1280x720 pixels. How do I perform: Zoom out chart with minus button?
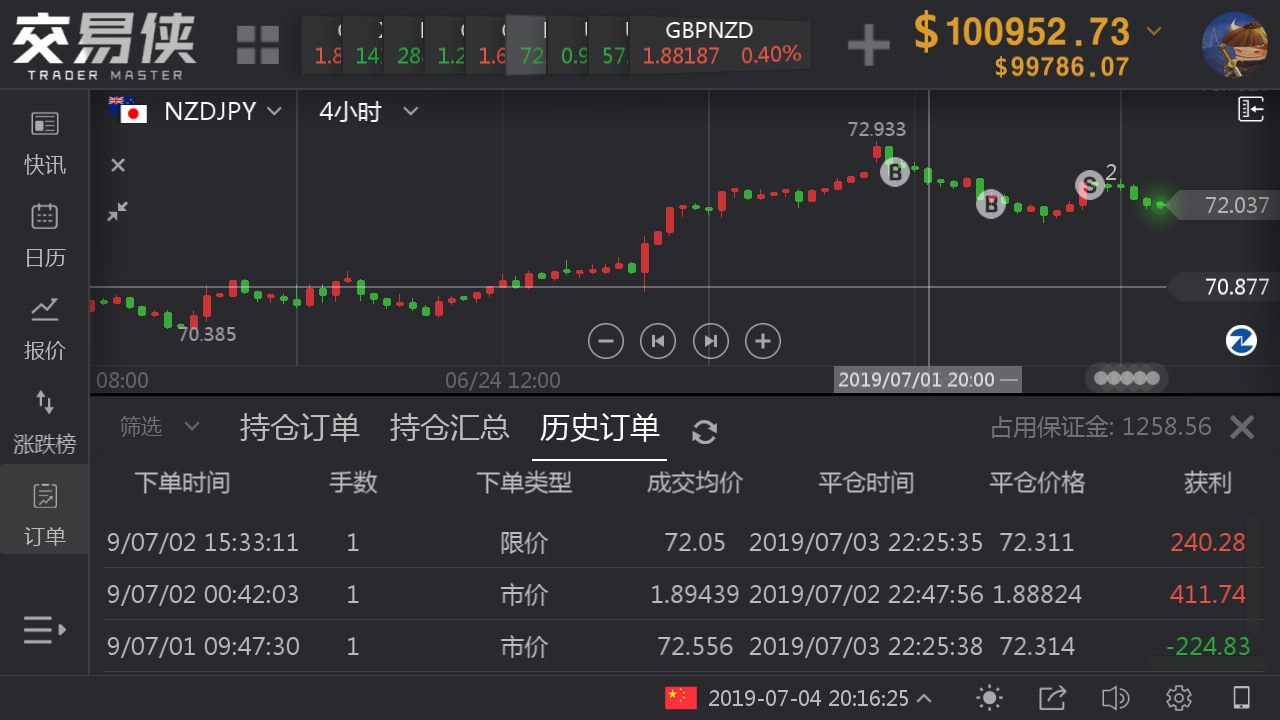[605, 341]
